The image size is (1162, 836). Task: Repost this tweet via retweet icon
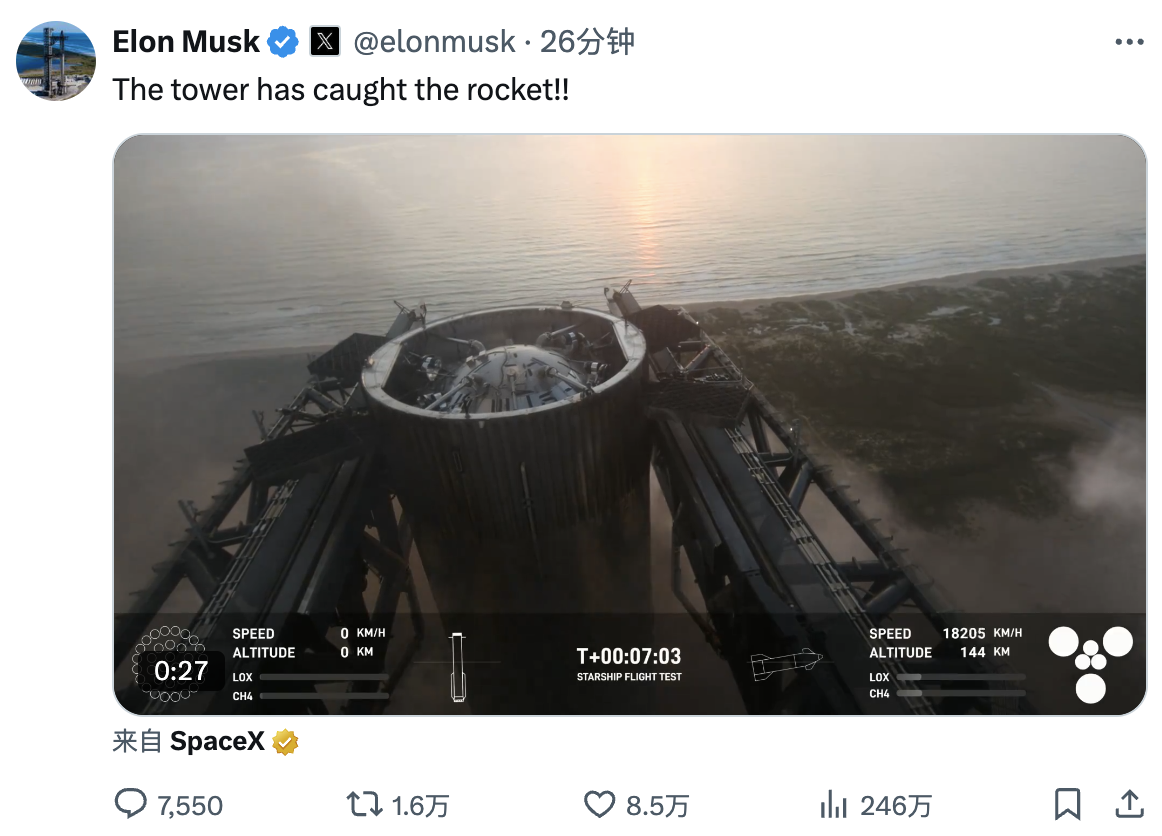click(x=361, y=804)
